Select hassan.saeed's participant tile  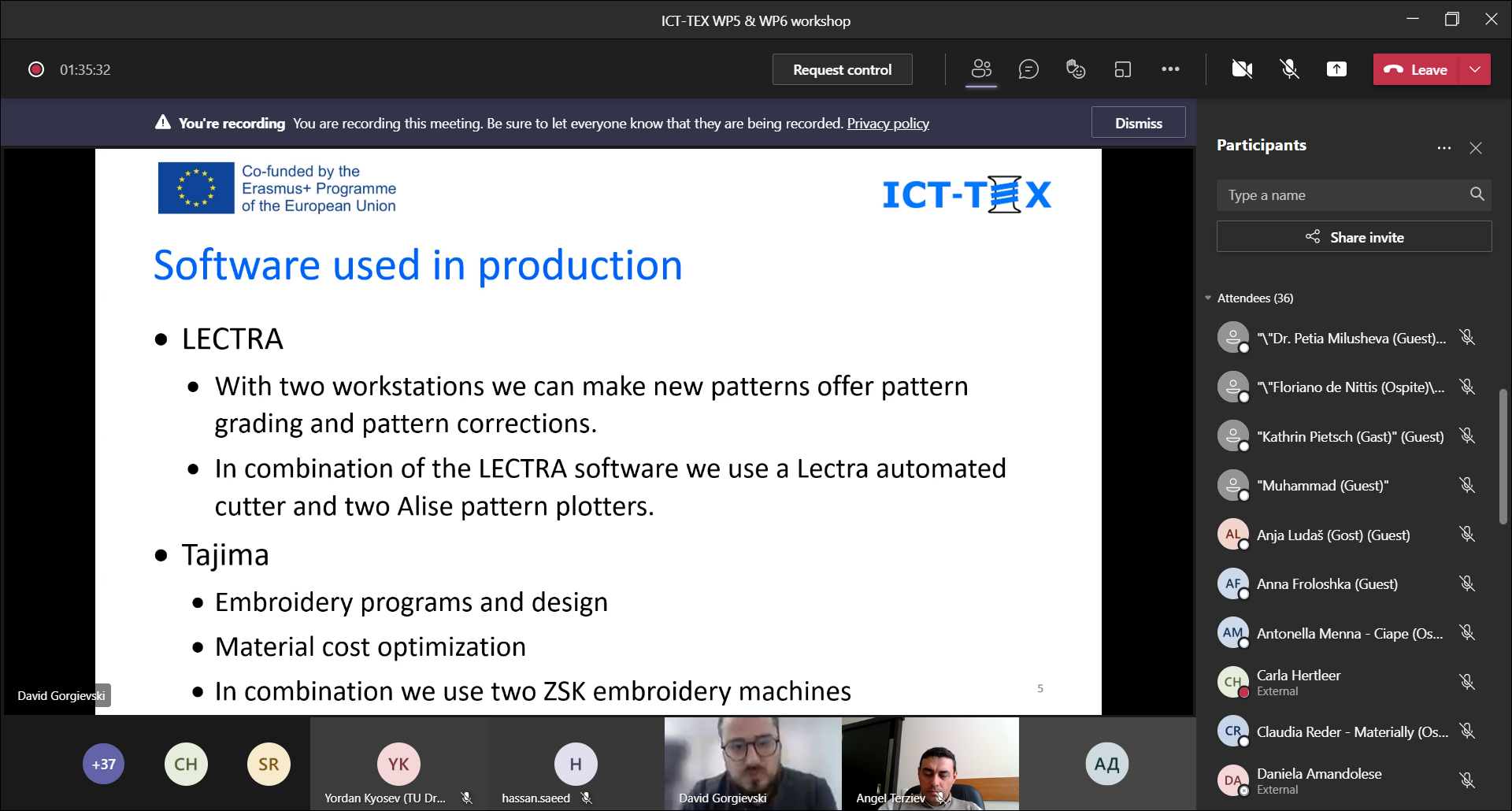coord(576,763)
